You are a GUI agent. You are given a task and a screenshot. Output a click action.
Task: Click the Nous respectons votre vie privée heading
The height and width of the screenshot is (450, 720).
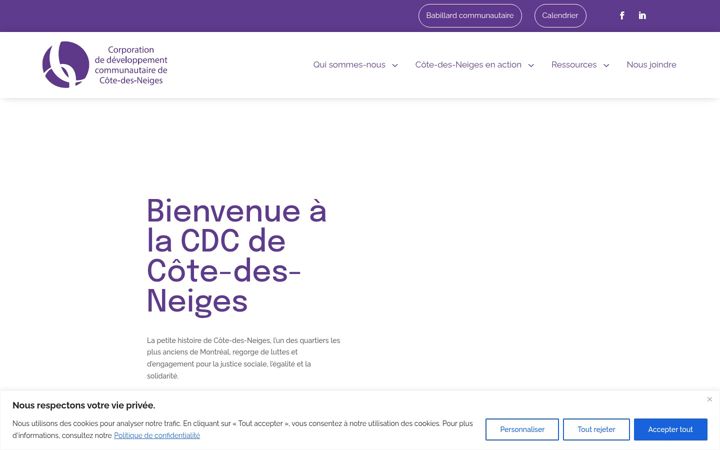point(84,405)
